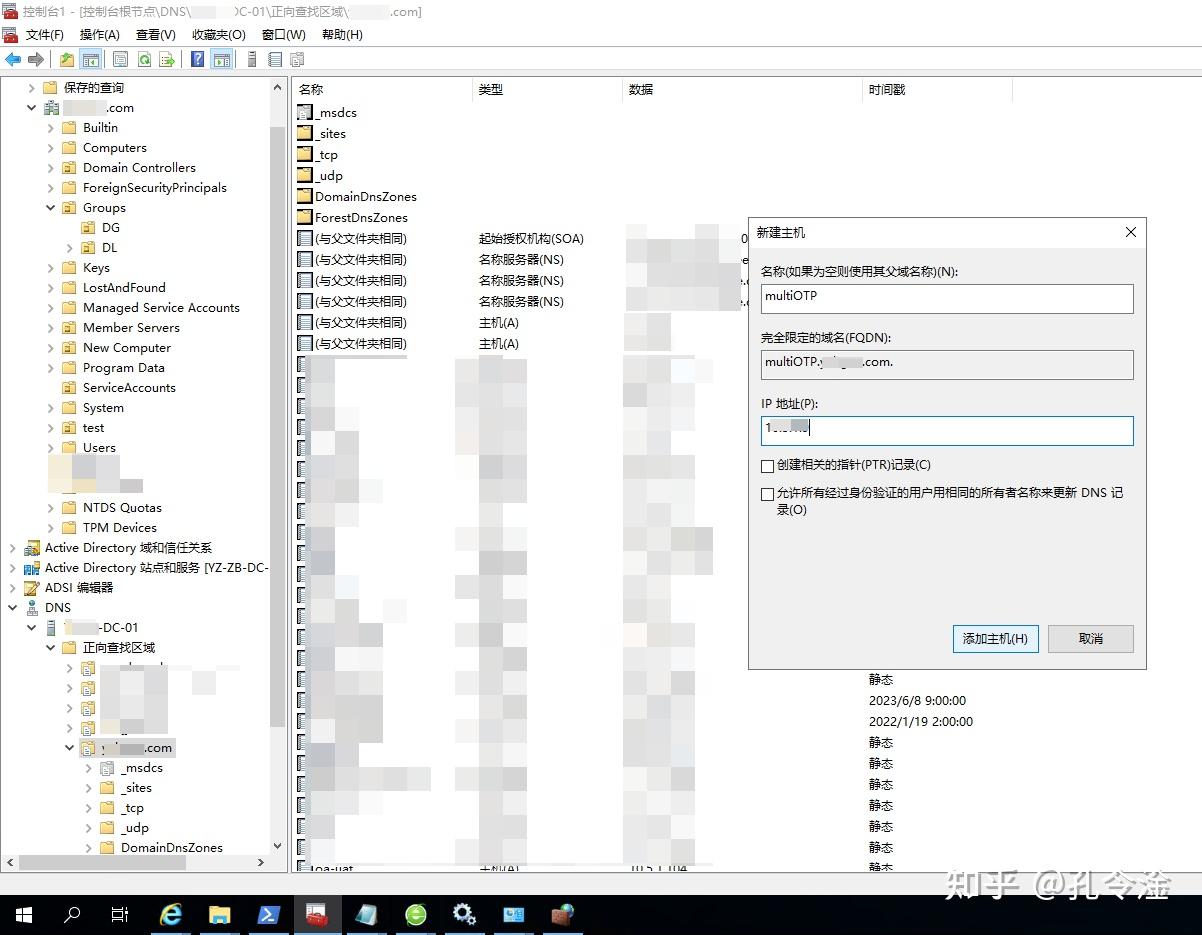The height and width of the screenshot is (935, 1202).
Task: Click tree scrollbar down arrow
Action: pyautogui.click(x=278, y=846)
